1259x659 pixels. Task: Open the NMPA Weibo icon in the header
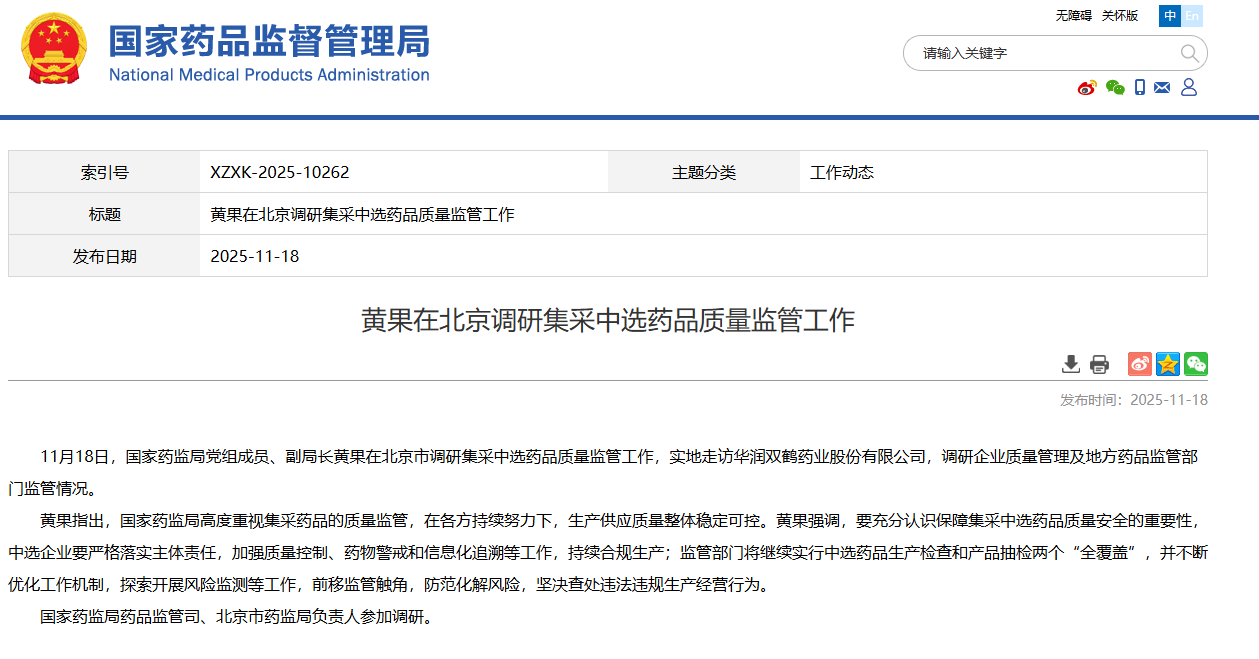click(x=1087, y=88)
